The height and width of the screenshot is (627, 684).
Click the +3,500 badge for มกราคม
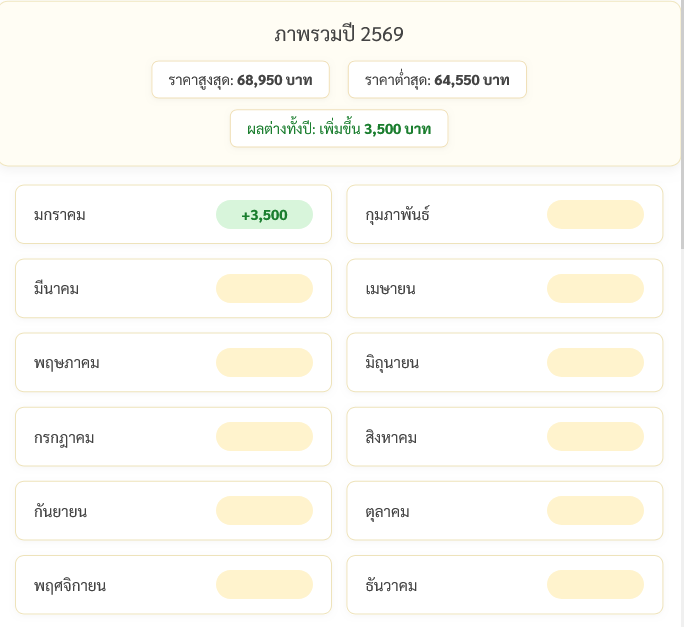pyautogui.click(x=264, y=215)
